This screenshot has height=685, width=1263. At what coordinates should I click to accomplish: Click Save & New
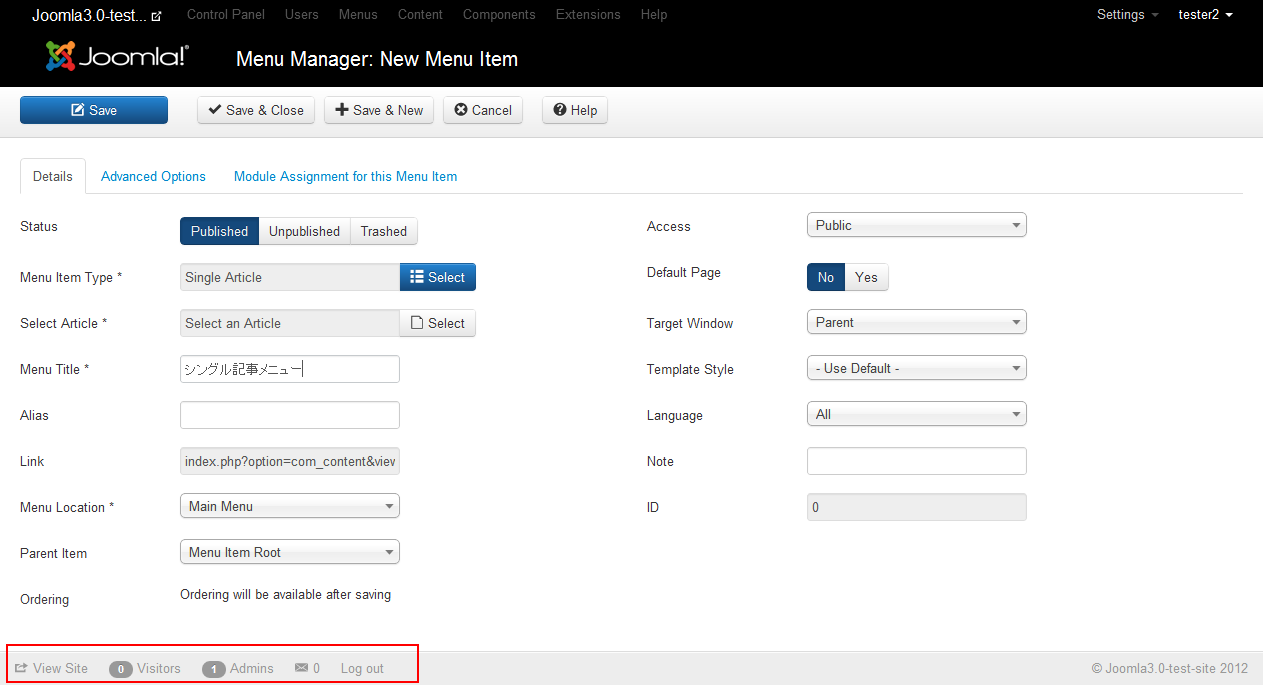(x=379, y=110)
